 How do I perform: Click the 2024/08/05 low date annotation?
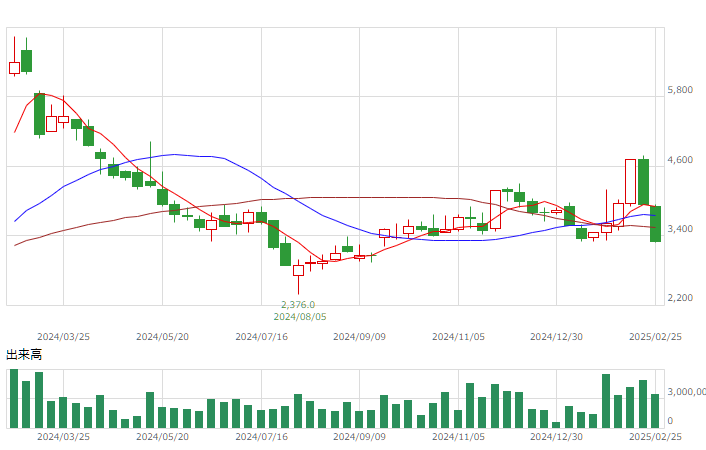pos(300,317)
